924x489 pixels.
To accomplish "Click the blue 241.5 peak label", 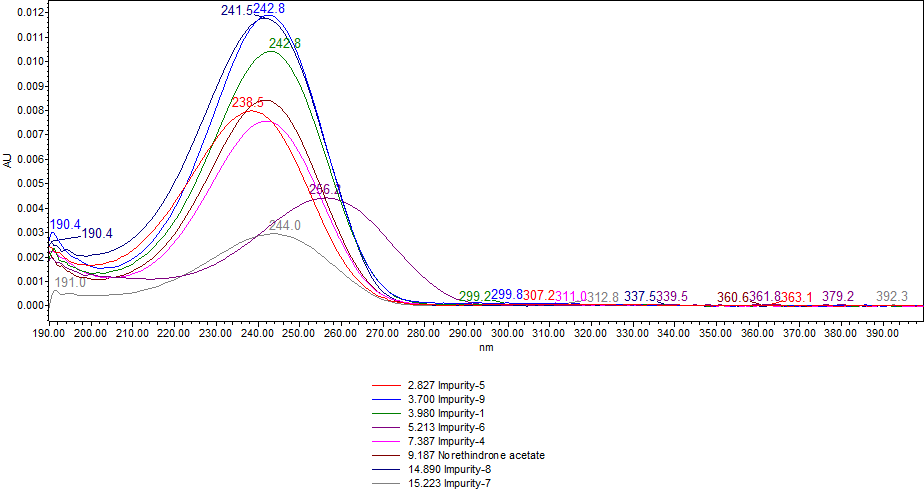I will 237,12.
